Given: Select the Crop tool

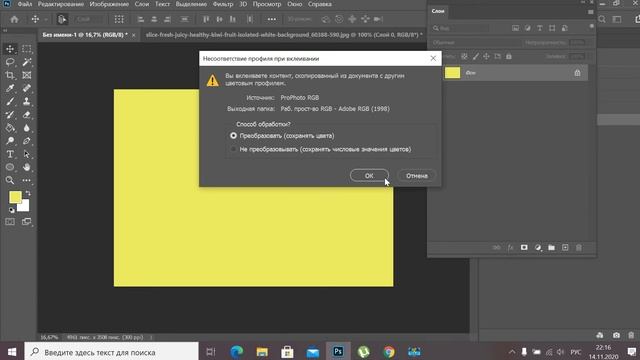Looking at the screenshot, I should (x=10, y=75).
